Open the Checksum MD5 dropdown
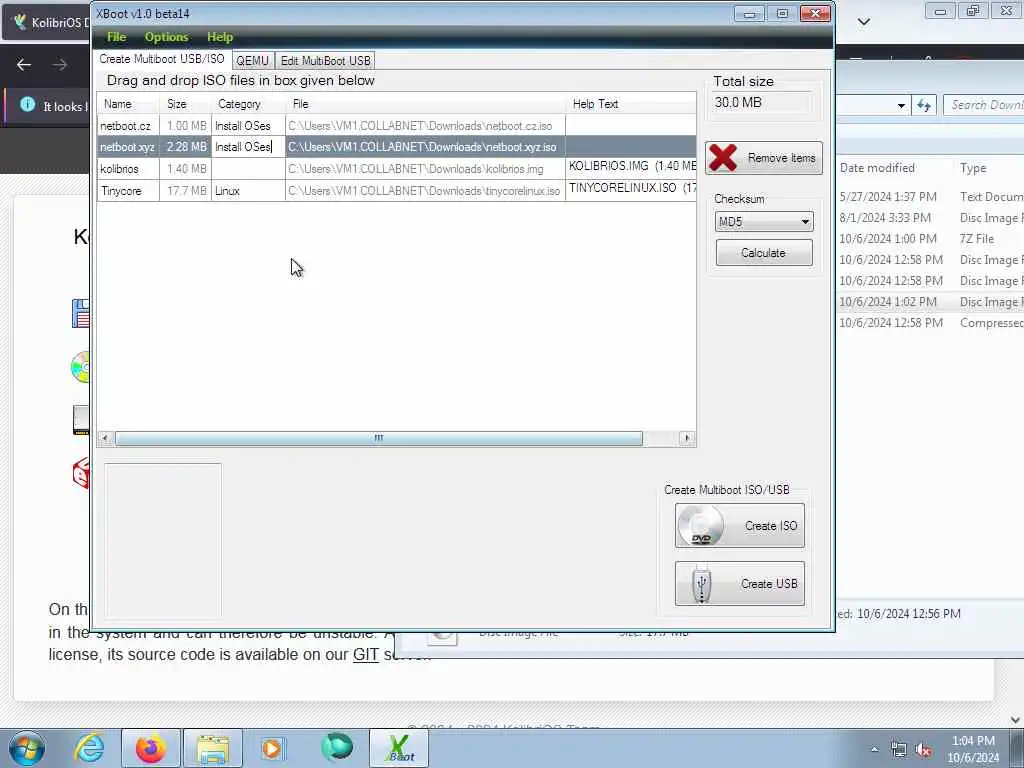The width and height of the screenshot is (1024, 768). point(764,222)
